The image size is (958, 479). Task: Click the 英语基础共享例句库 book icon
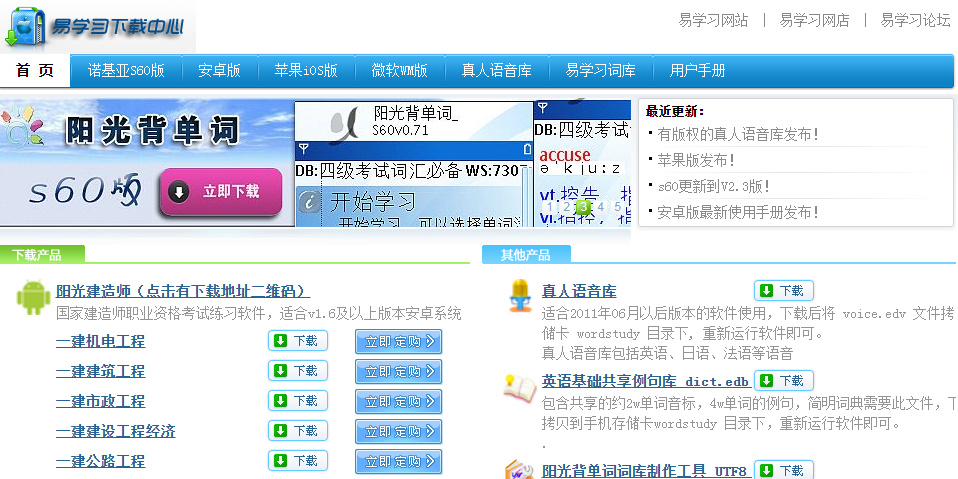pos(519,388)
